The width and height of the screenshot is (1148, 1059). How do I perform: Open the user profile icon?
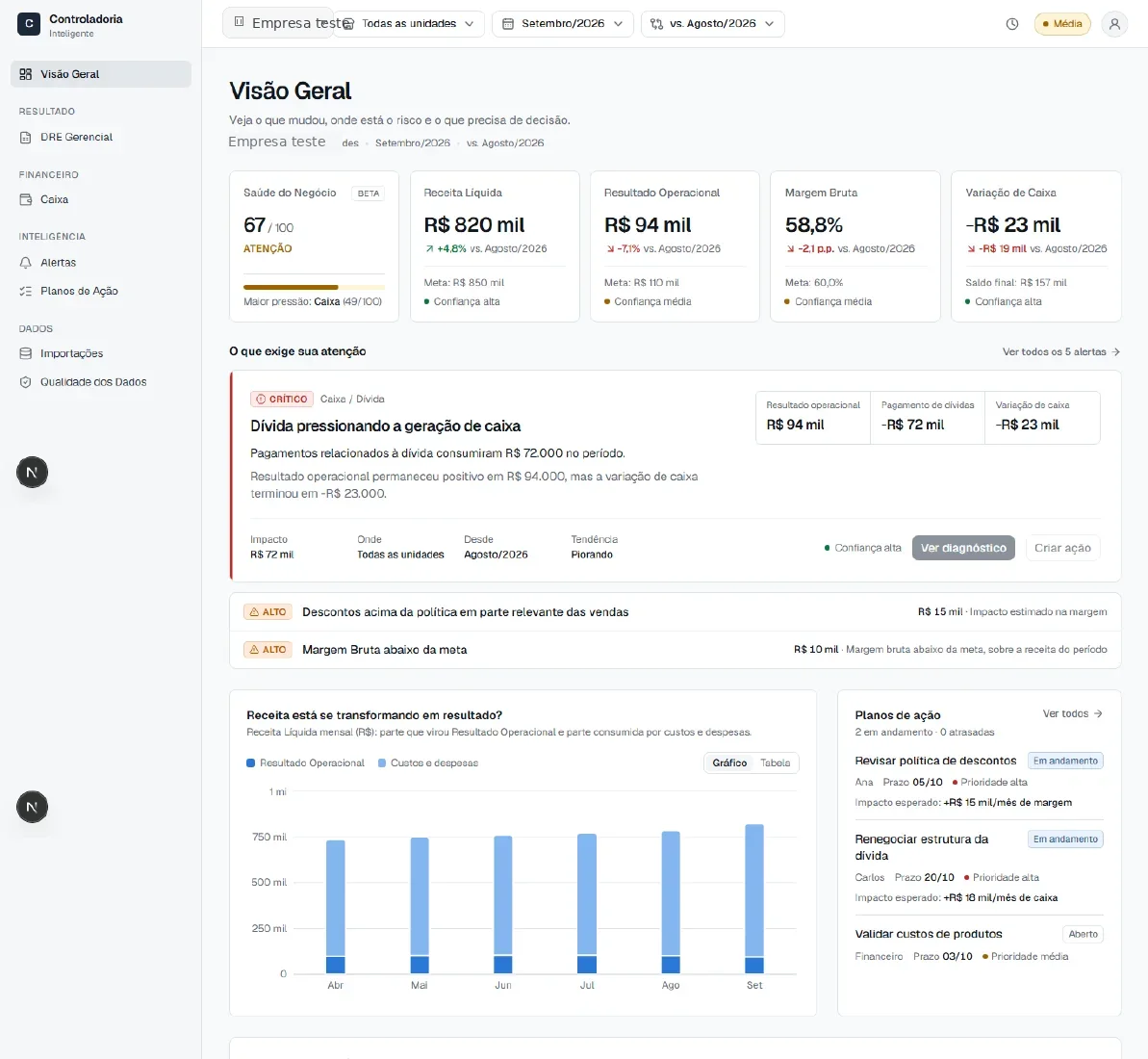click(x=1114, y=23)
